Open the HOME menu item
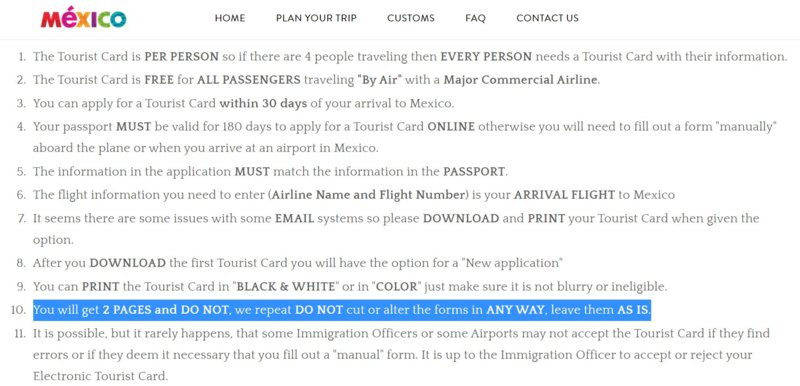This screenshot has width=800, height=386. [x=230, y=18]
